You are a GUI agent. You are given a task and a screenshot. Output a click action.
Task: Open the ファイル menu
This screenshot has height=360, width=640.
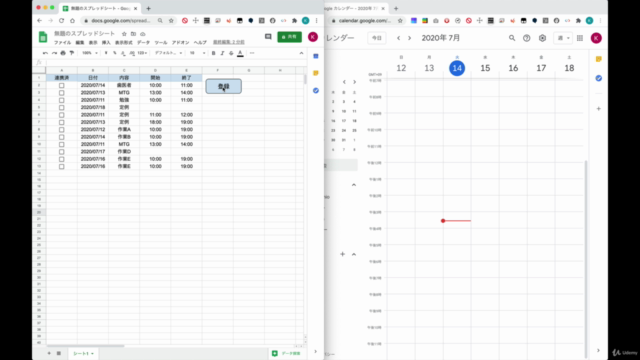[62, 42]
